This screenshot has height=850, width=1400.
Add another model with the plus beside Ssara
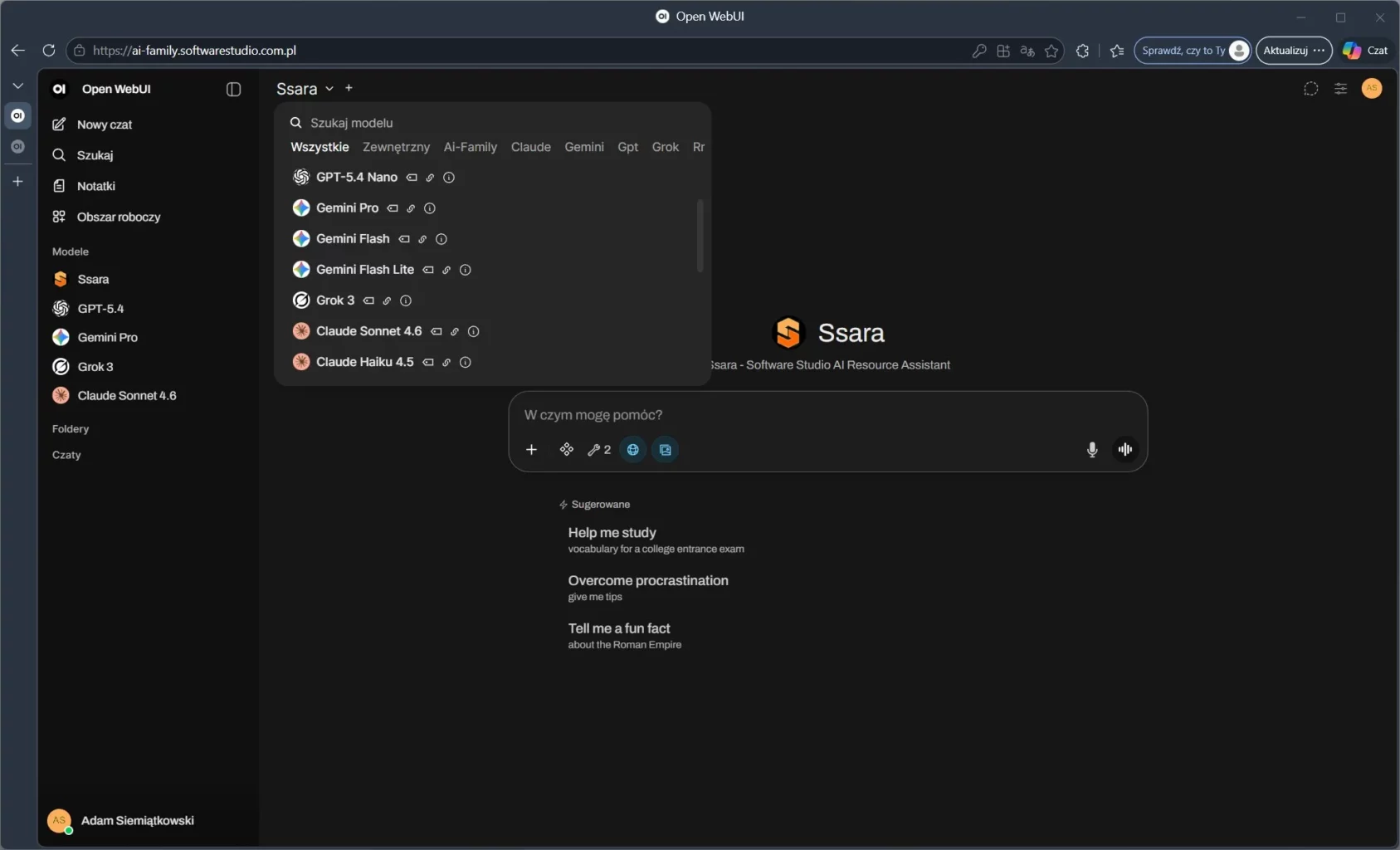coord(349,88)
